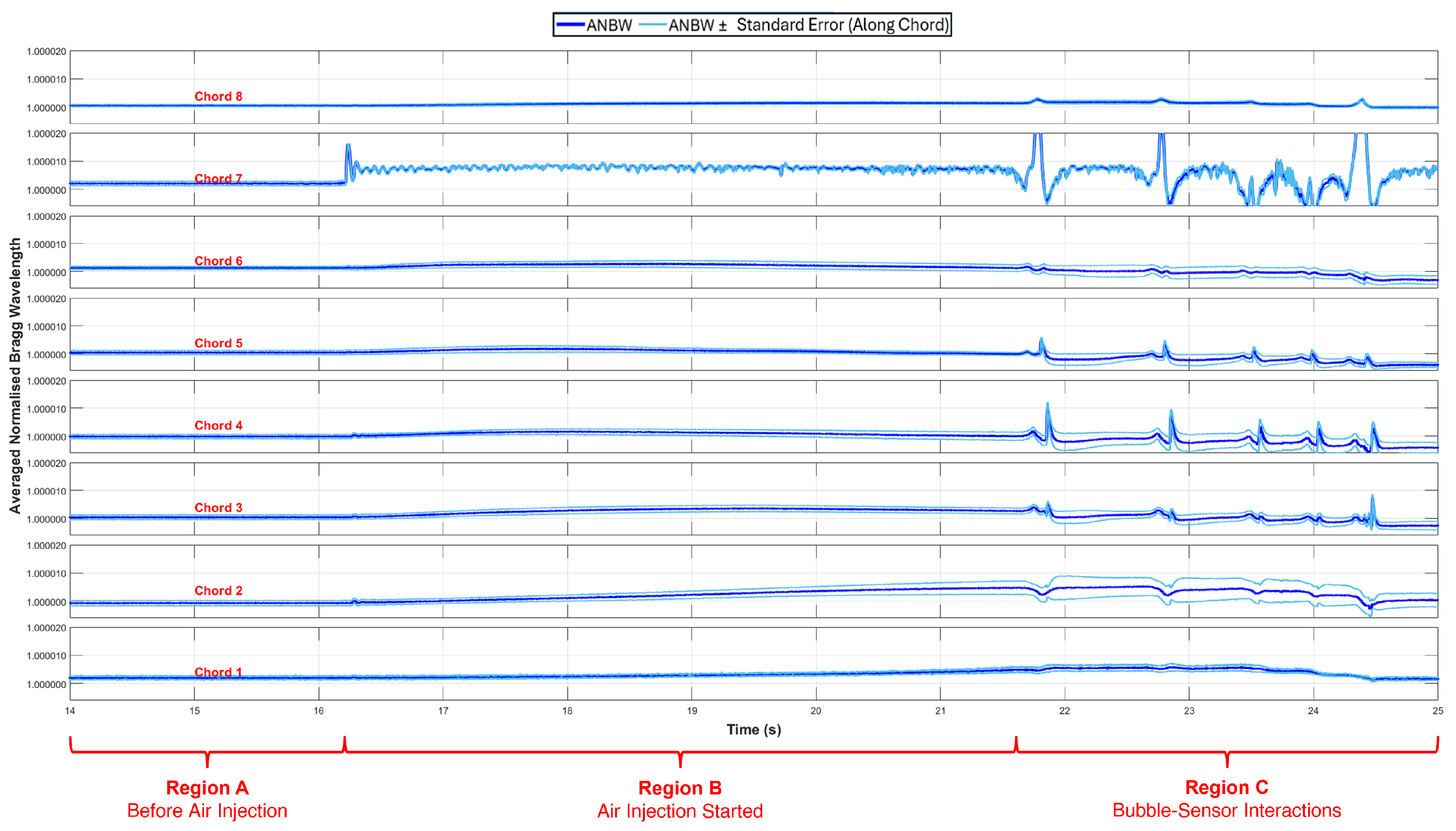Click the dark blue ANBW legend line swatch
This screenshot has height=831, width=1456.
point(571,25)
